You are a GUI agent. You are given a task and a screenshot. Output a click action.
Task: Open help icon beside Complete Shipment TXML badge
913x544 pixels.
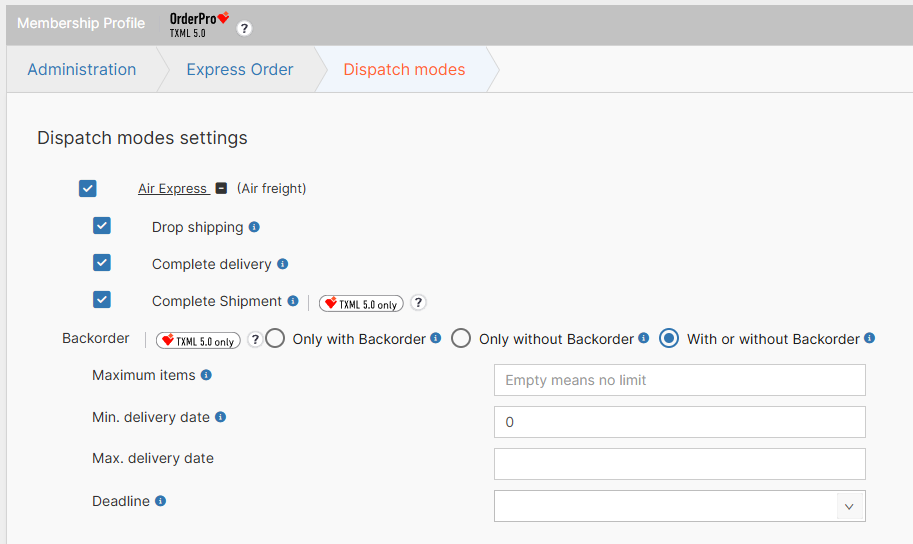(419, 303)
